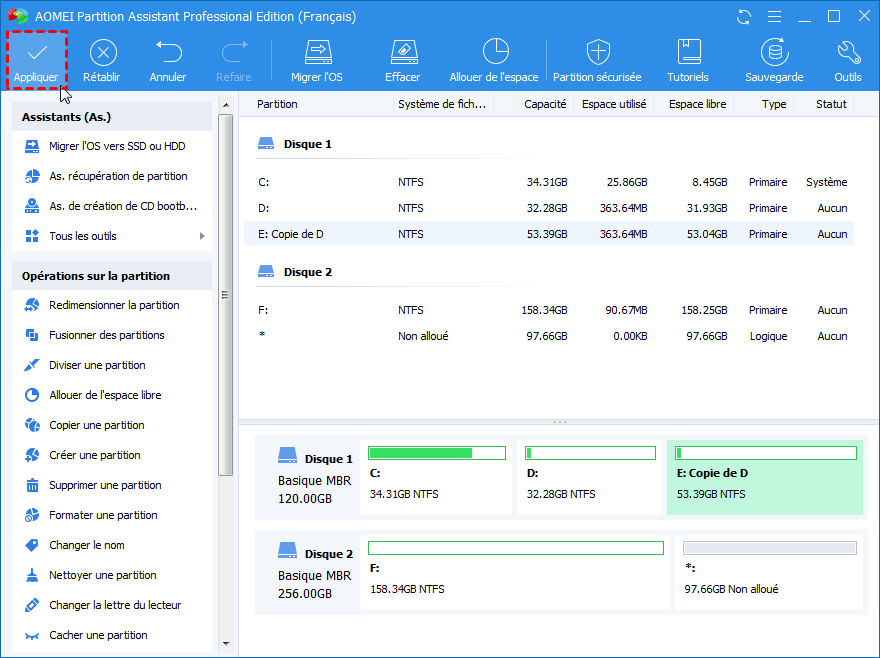Choose Fusionner des partitions operation

(x=106, y=335)
